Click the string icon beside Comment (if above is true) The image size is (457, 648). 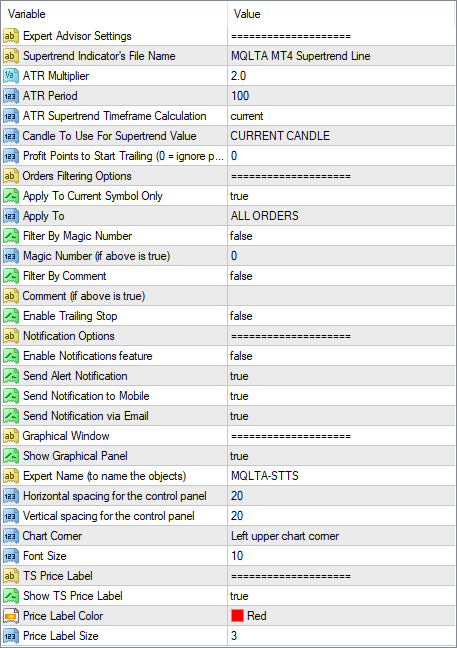pos(11,296)
